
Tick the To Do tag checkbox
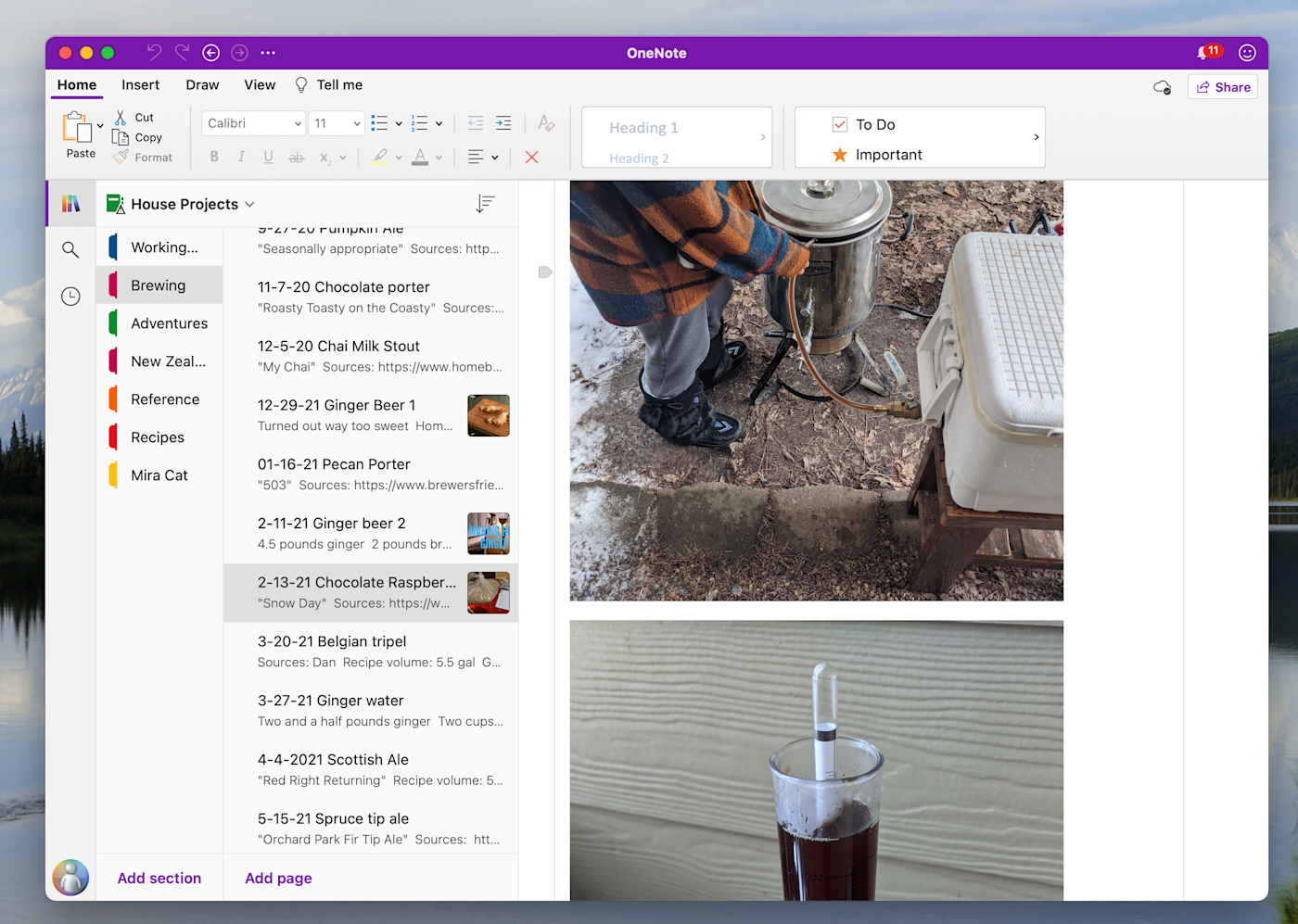pyautogui.click(x=840, y=124)
